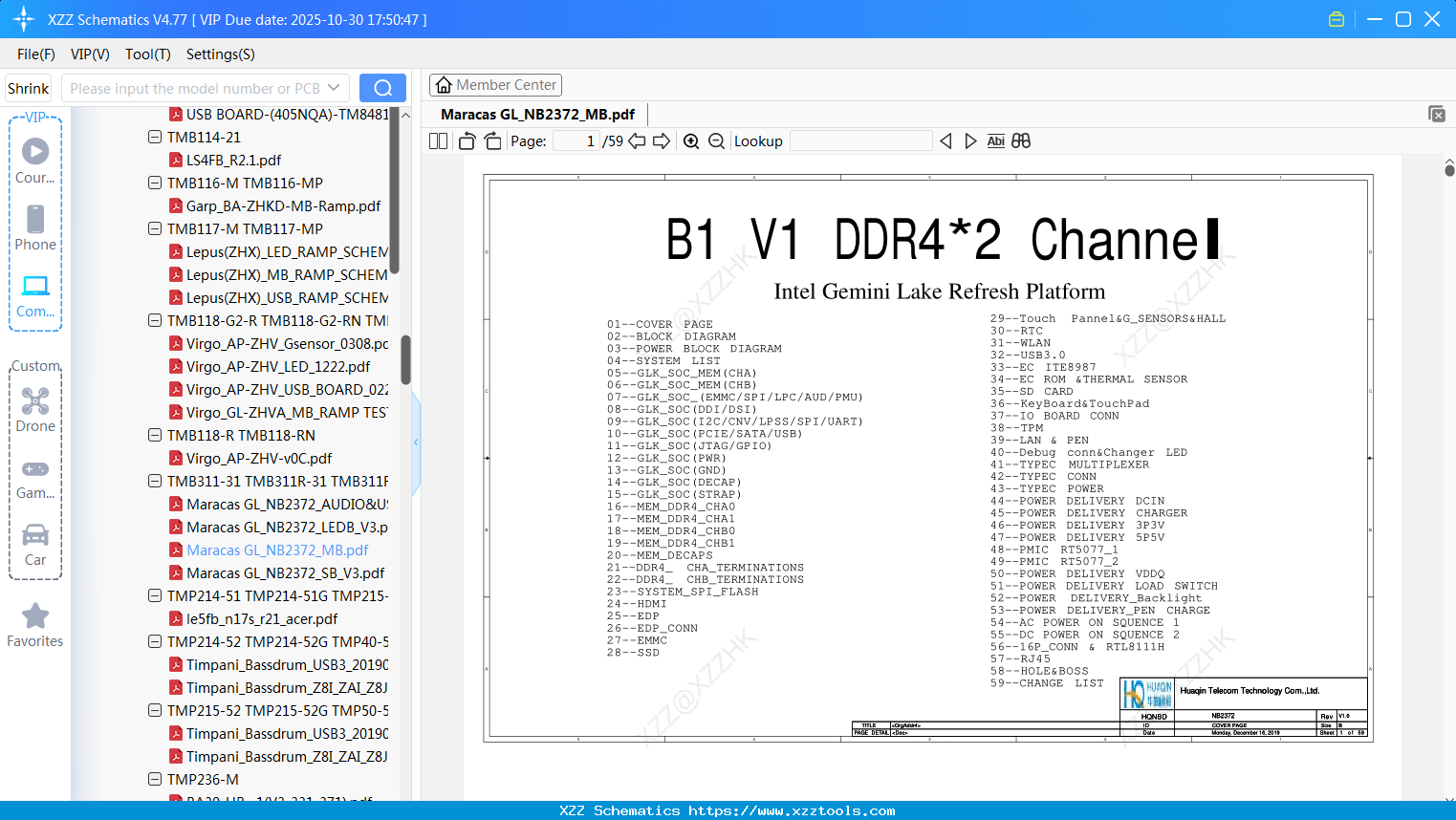Open Favorites from the sidebar
The width and height of the screenshot is (1456, 820).
(35, 626)
